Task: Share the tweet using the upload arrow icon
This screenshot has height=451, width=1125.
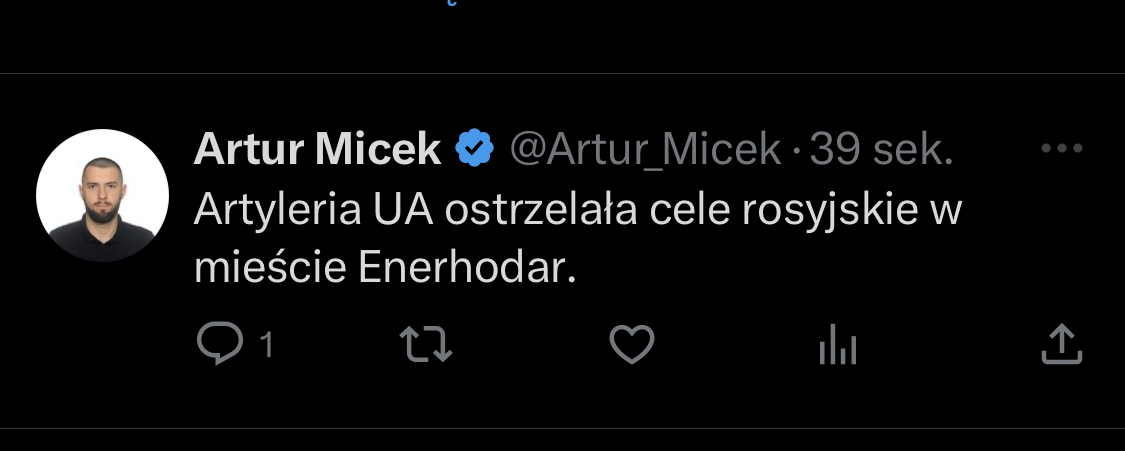Action: pos(1062,345)
